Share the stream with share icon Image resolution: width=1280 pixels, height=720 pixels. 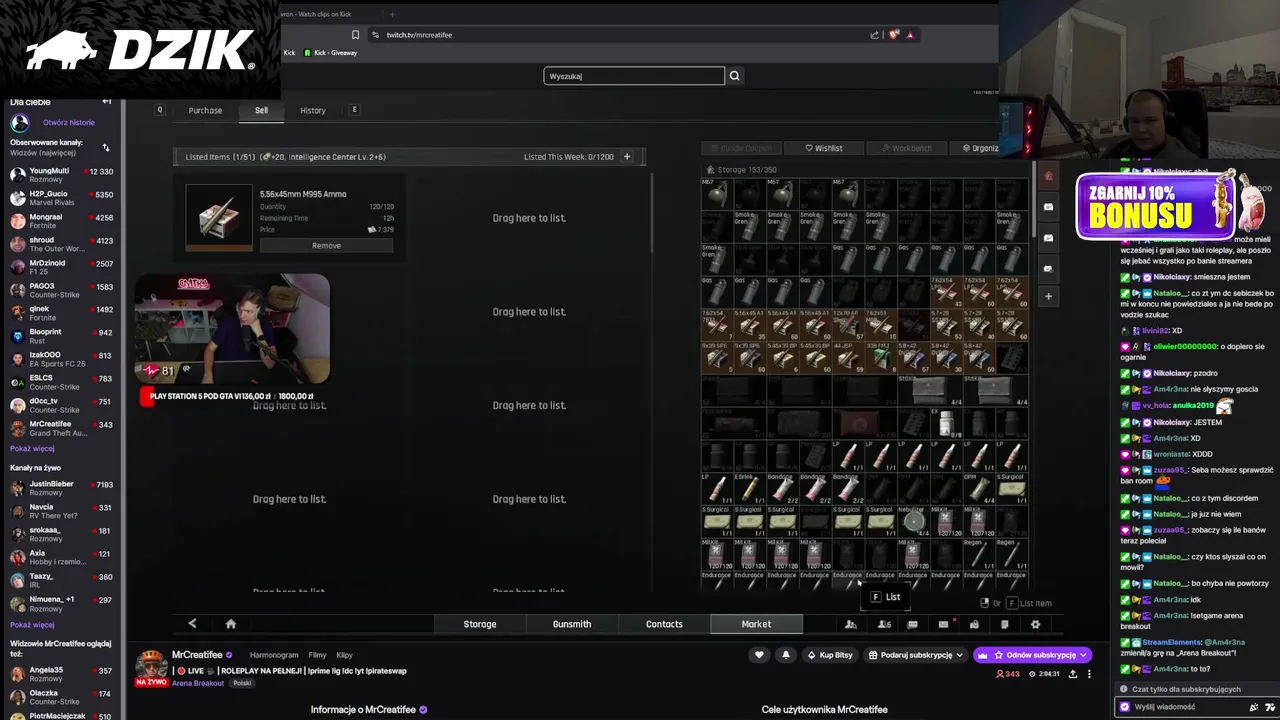[x=1073, y=674]
